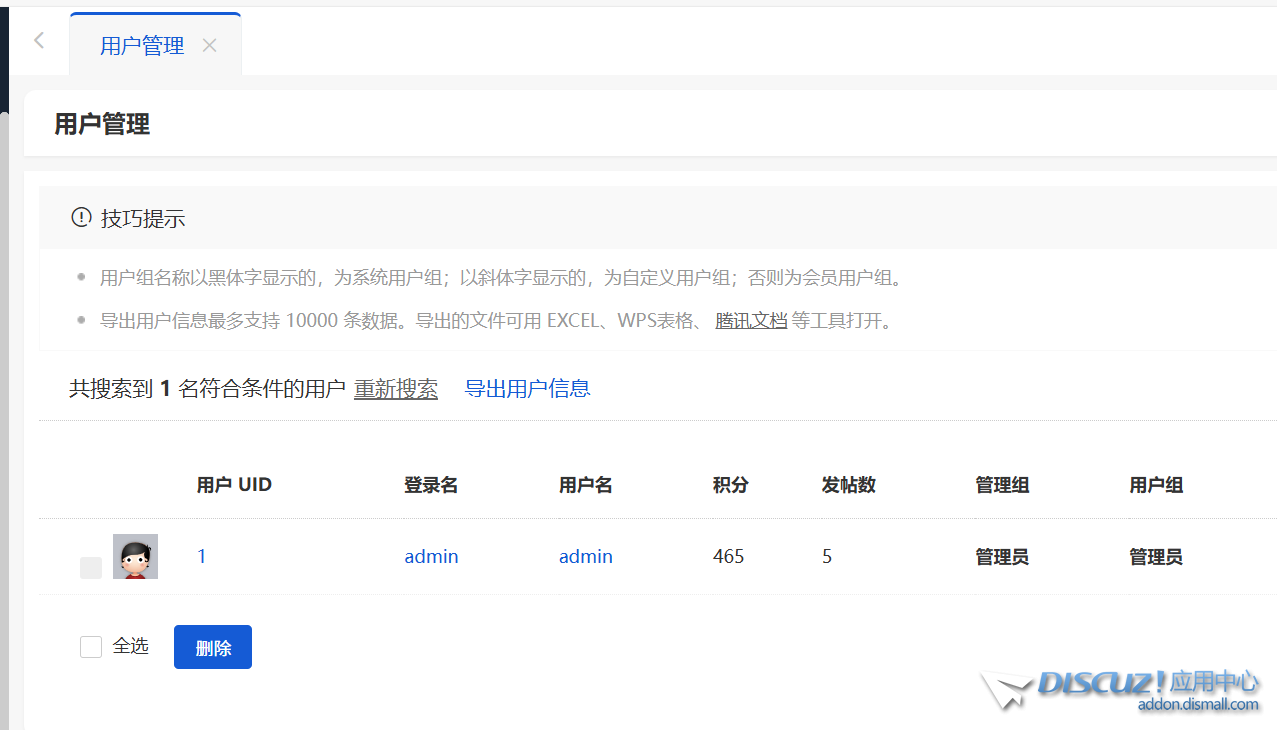Click admin in the 用户名 column
The width and height of the screenshot is (1277, 730).
click(585, 557)
